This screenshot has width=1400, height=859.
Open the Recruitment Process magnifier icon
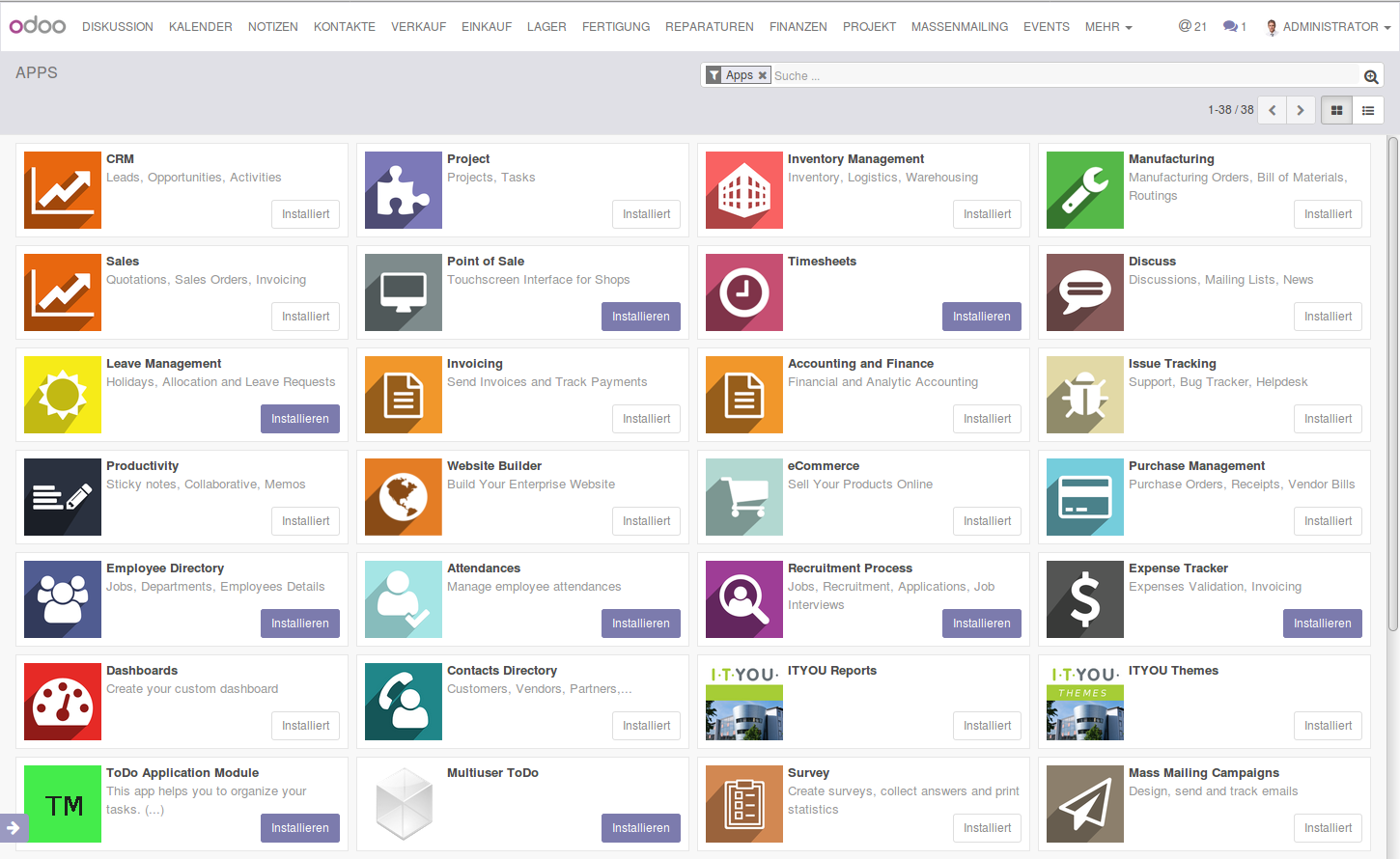point(744,599)
